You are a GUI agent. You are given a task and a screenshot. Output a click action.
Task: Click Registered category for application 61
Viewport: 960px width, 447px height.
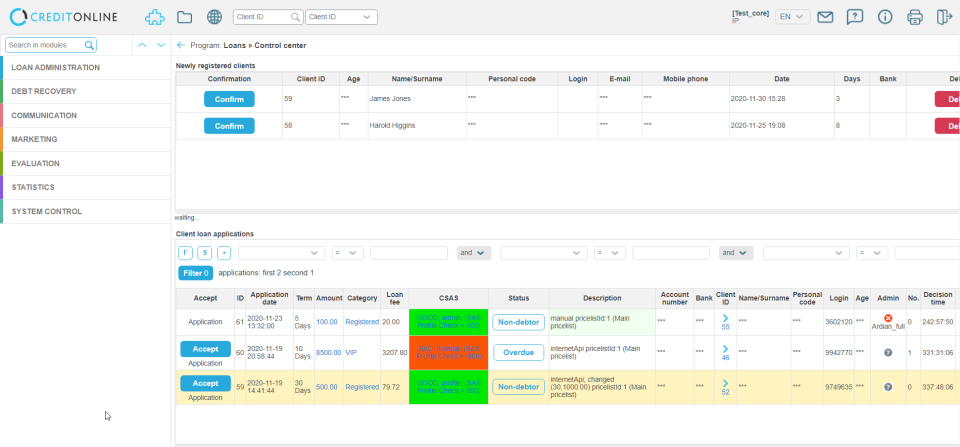click(x=362, y=322)
